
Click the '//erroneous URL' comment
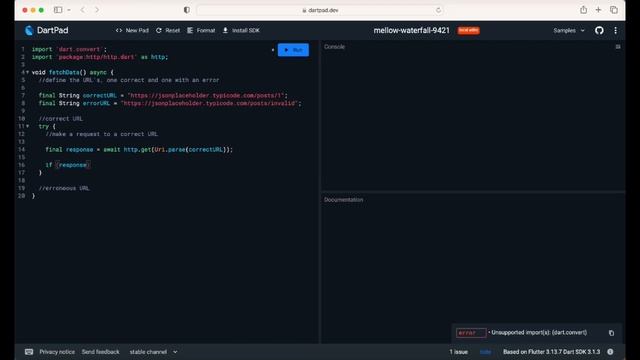click(64, 188)
